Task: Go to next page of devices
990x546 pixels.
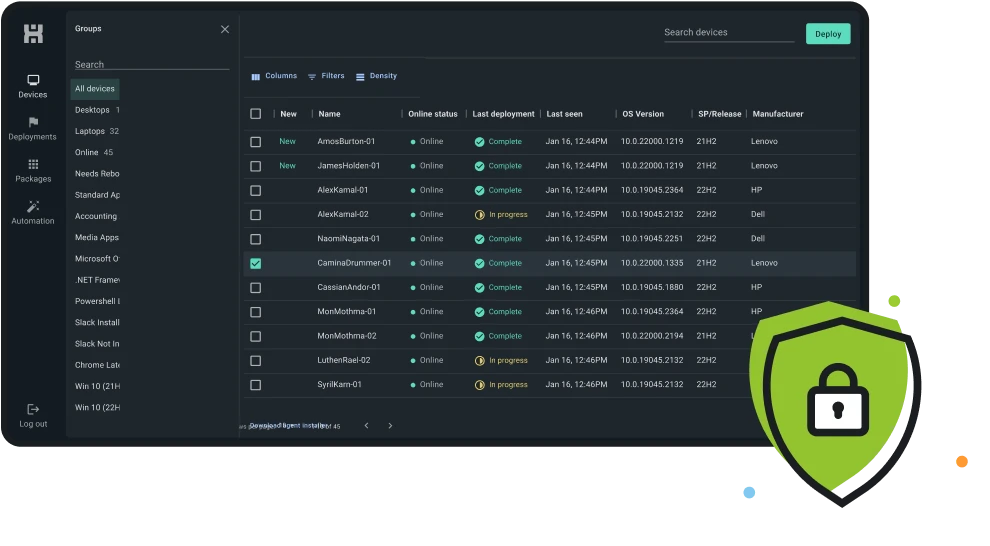Action: [x=390, y=425]
